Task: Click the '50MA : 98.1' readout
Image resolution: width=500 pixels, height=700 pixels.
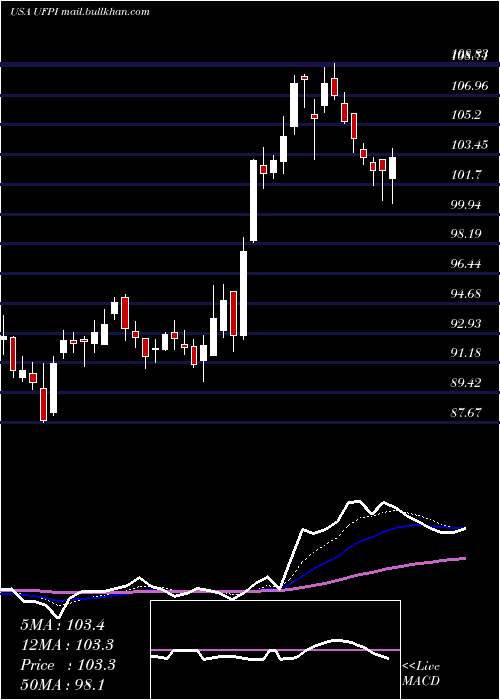Action: pos(62,684)
